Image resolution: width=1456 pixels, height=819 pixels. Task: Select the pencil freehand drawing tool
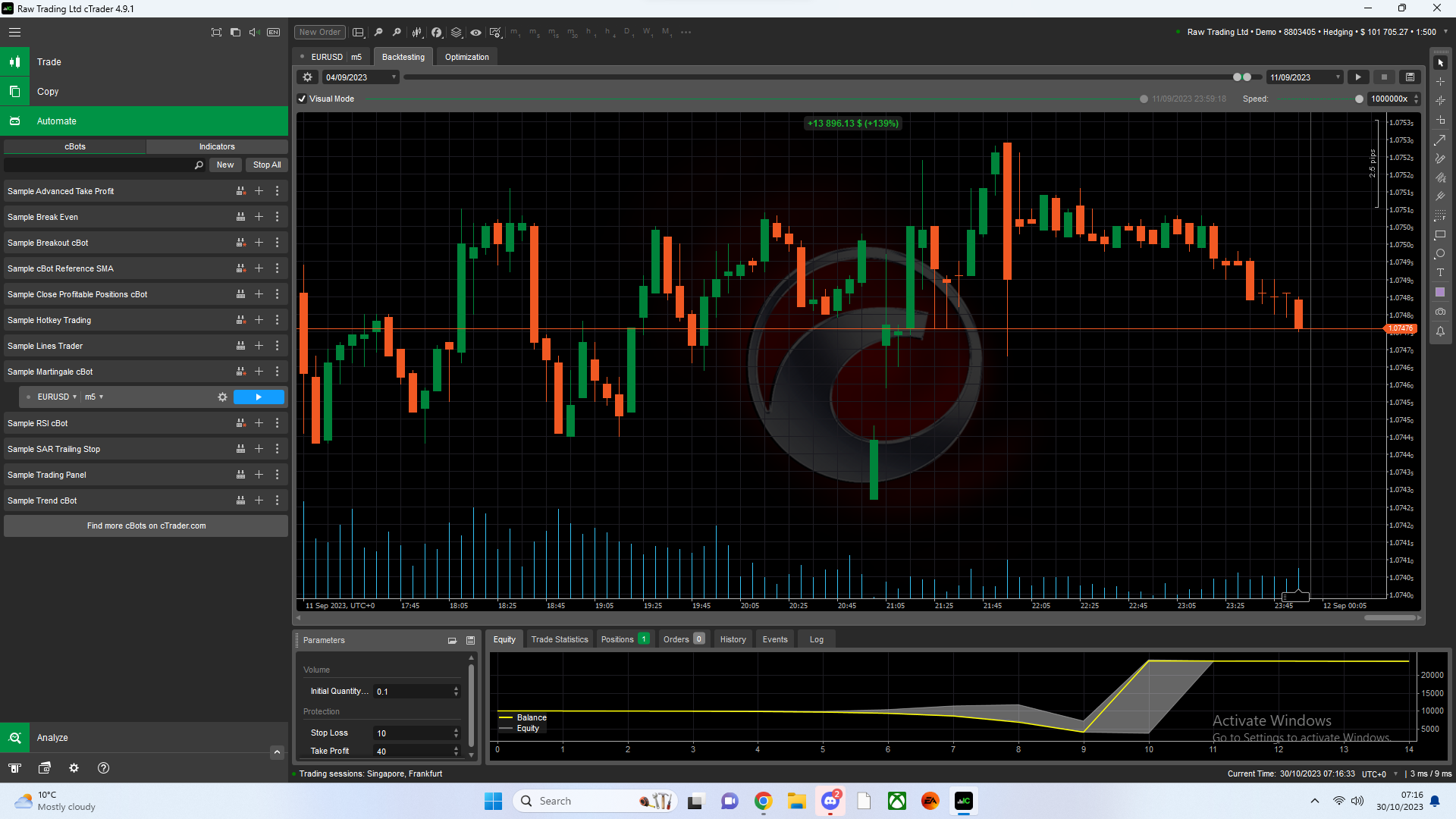(x=1440, y=158)
